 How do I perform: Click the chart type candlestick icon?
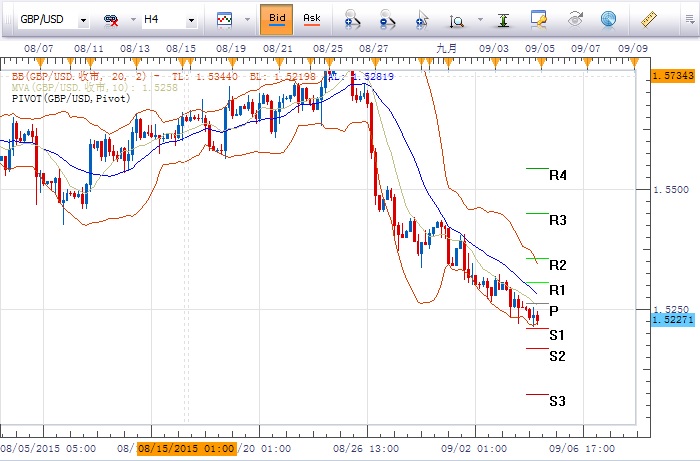[x=225, y=19]
